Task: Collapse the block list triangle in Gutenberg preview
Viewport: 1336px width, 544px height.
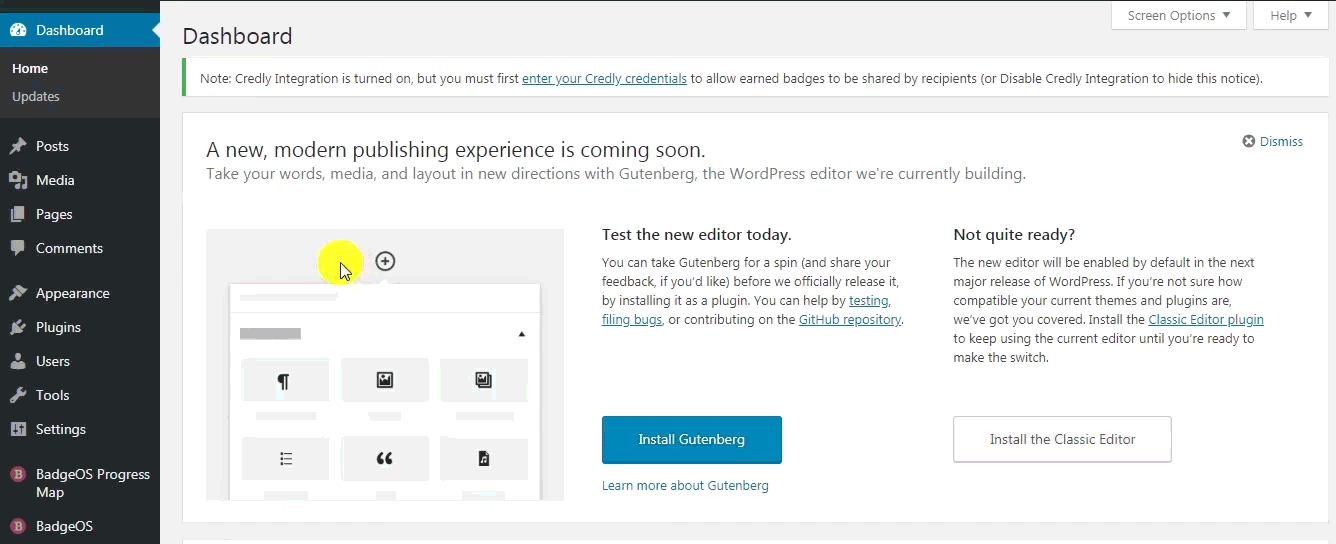Action: coord(521,334)
